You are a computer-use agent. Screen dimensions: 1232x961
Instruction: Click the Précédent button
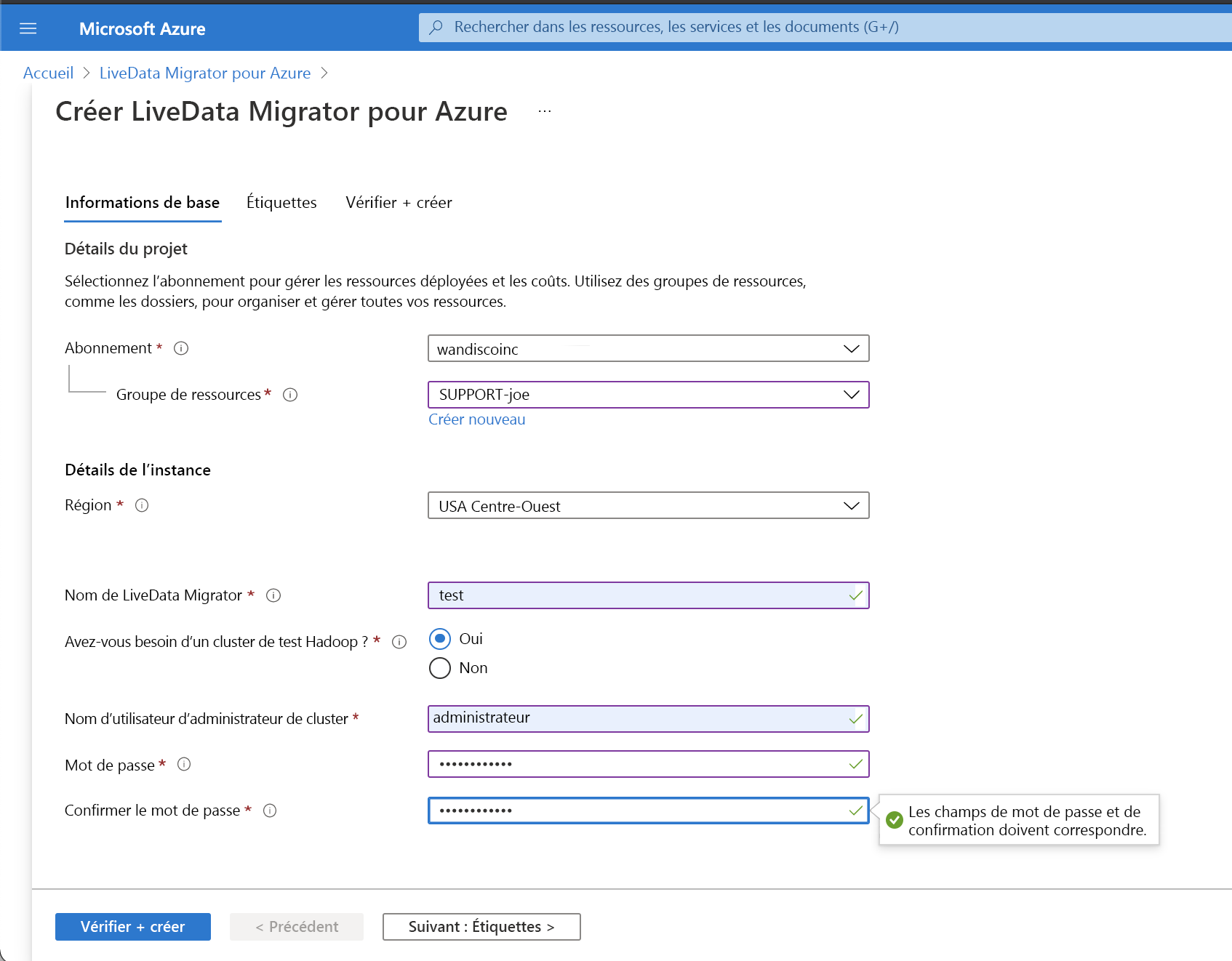click(x=297, y=927)
